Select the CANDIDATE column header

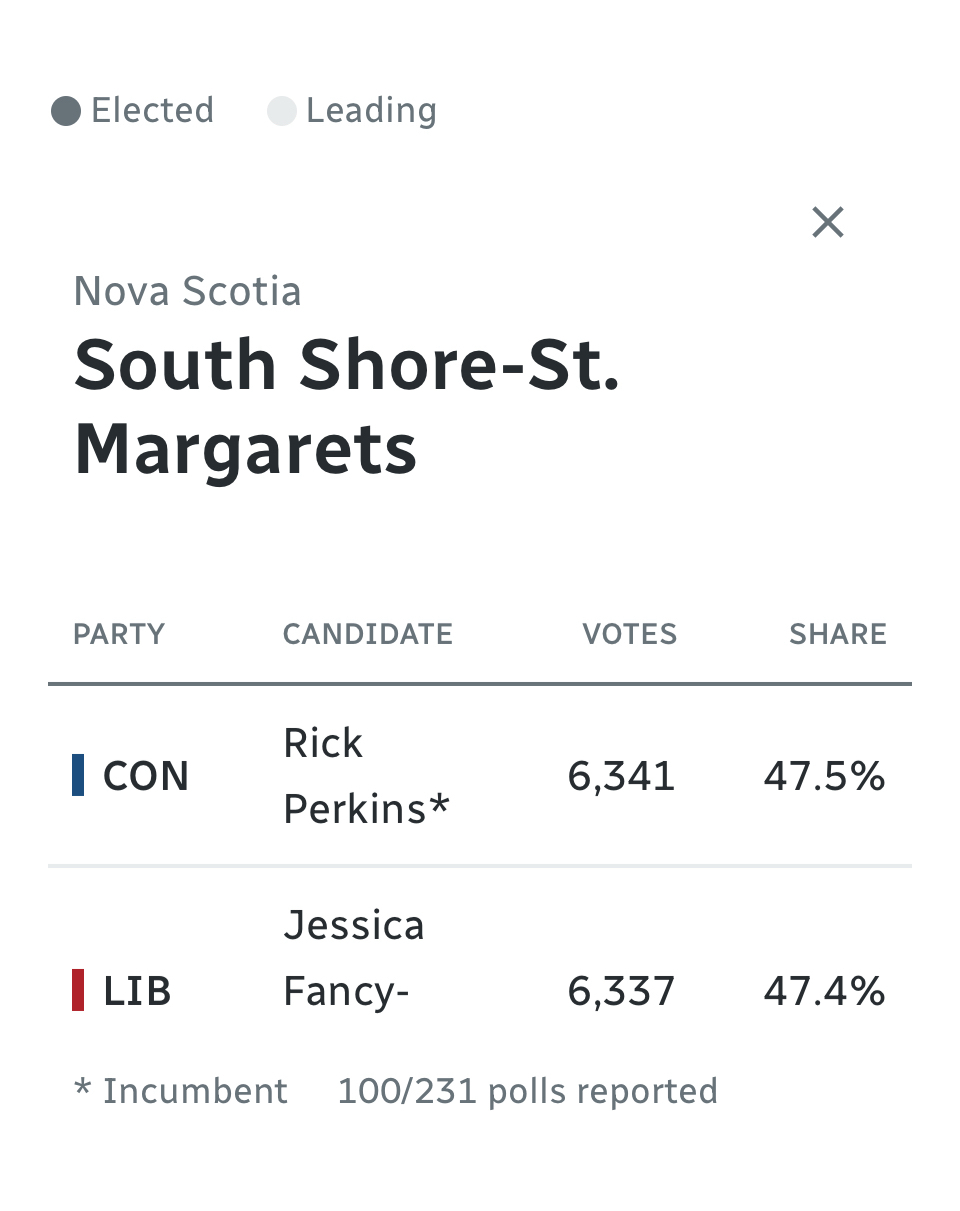click(367, 634)
